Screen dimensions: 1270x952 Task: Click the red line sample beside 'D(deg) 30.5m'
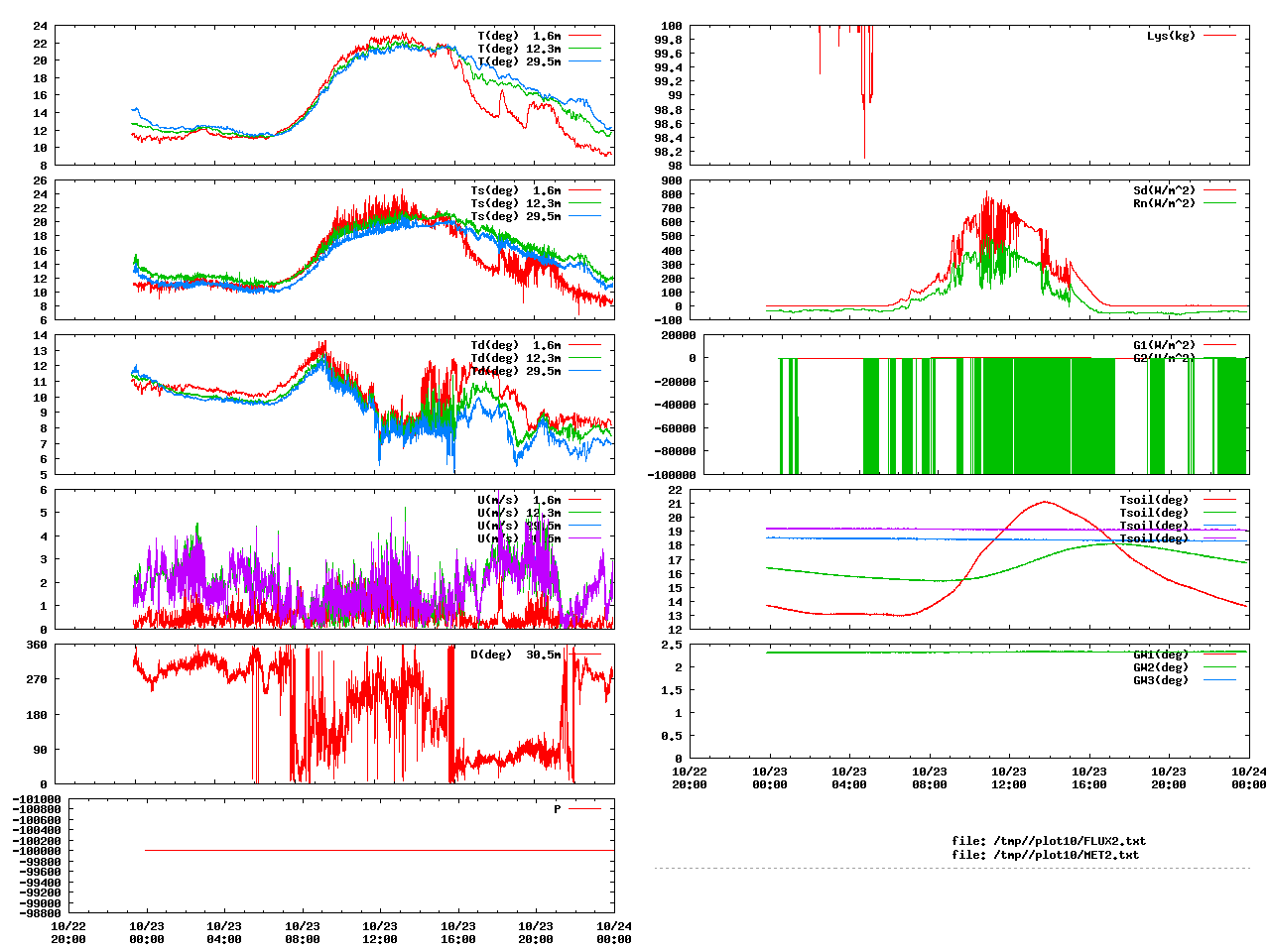584,654
